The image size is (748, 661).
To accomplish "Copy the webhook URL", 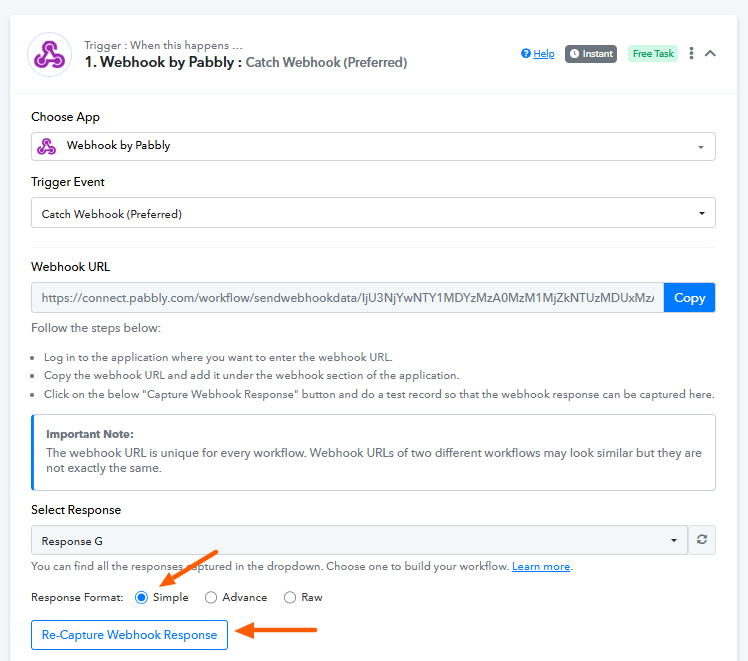I will tap(689, 298).
